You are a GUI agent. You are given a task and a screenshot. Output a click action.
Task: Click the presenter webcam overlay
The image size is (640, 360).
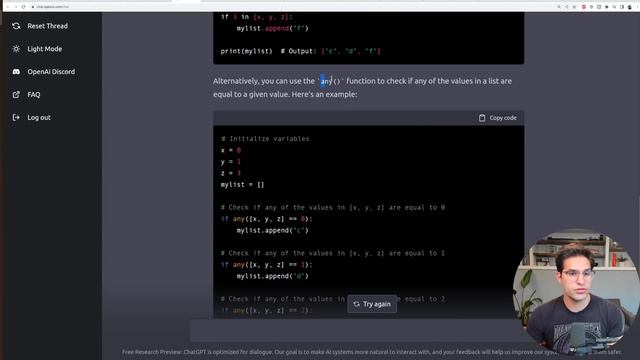576,292
